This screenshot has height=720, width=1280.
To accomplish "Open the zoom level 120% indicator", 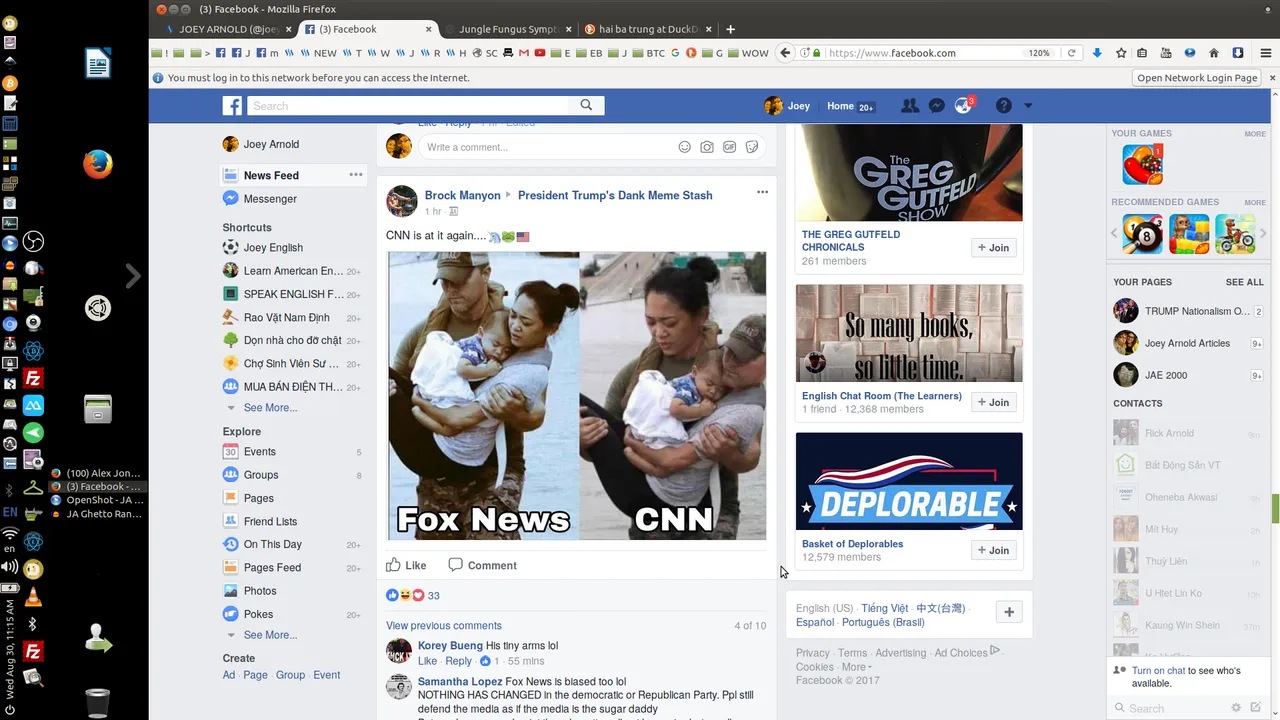I will point(1039,53).
